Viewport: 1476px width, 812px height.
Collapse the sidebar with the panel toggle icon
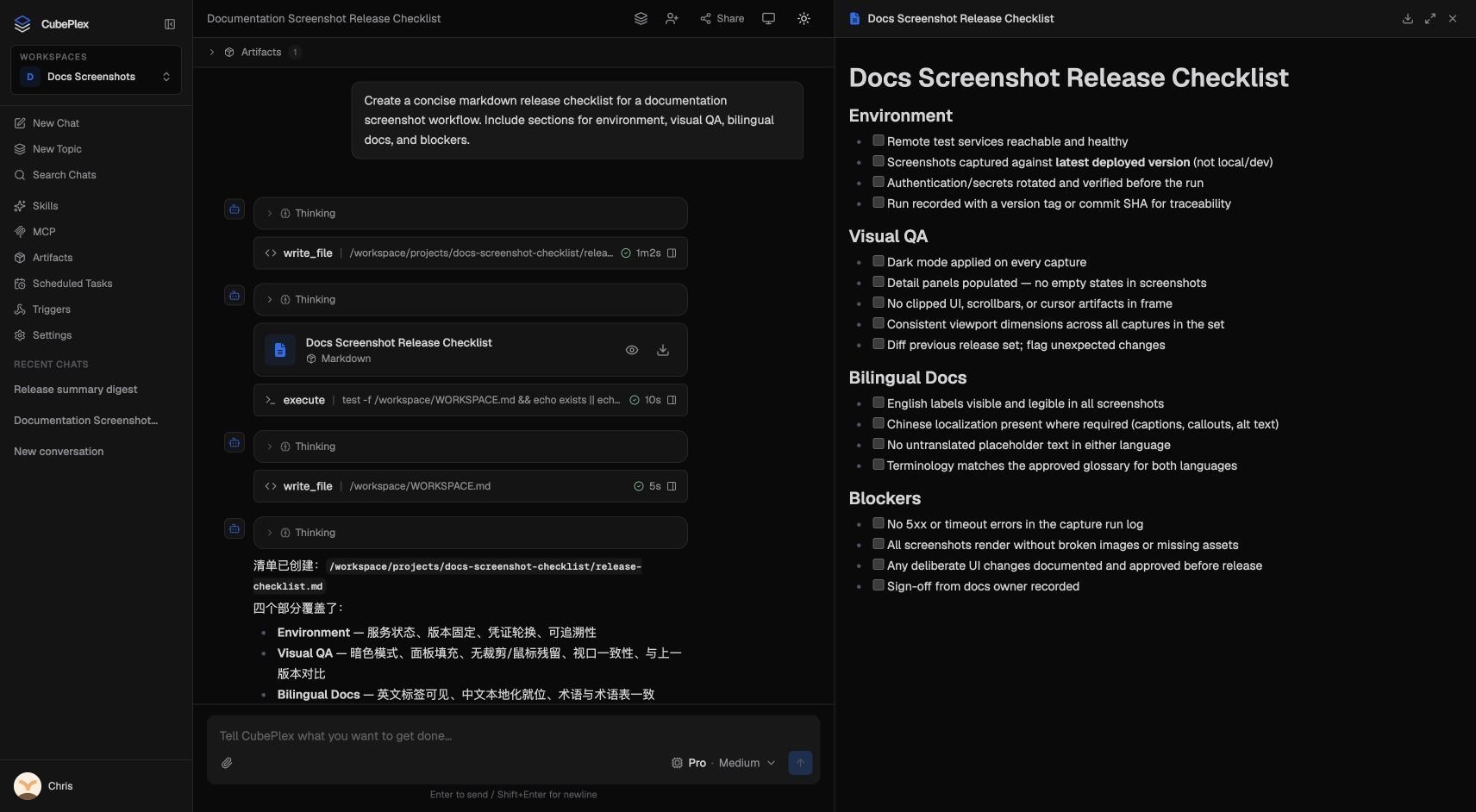click(170, 24)
